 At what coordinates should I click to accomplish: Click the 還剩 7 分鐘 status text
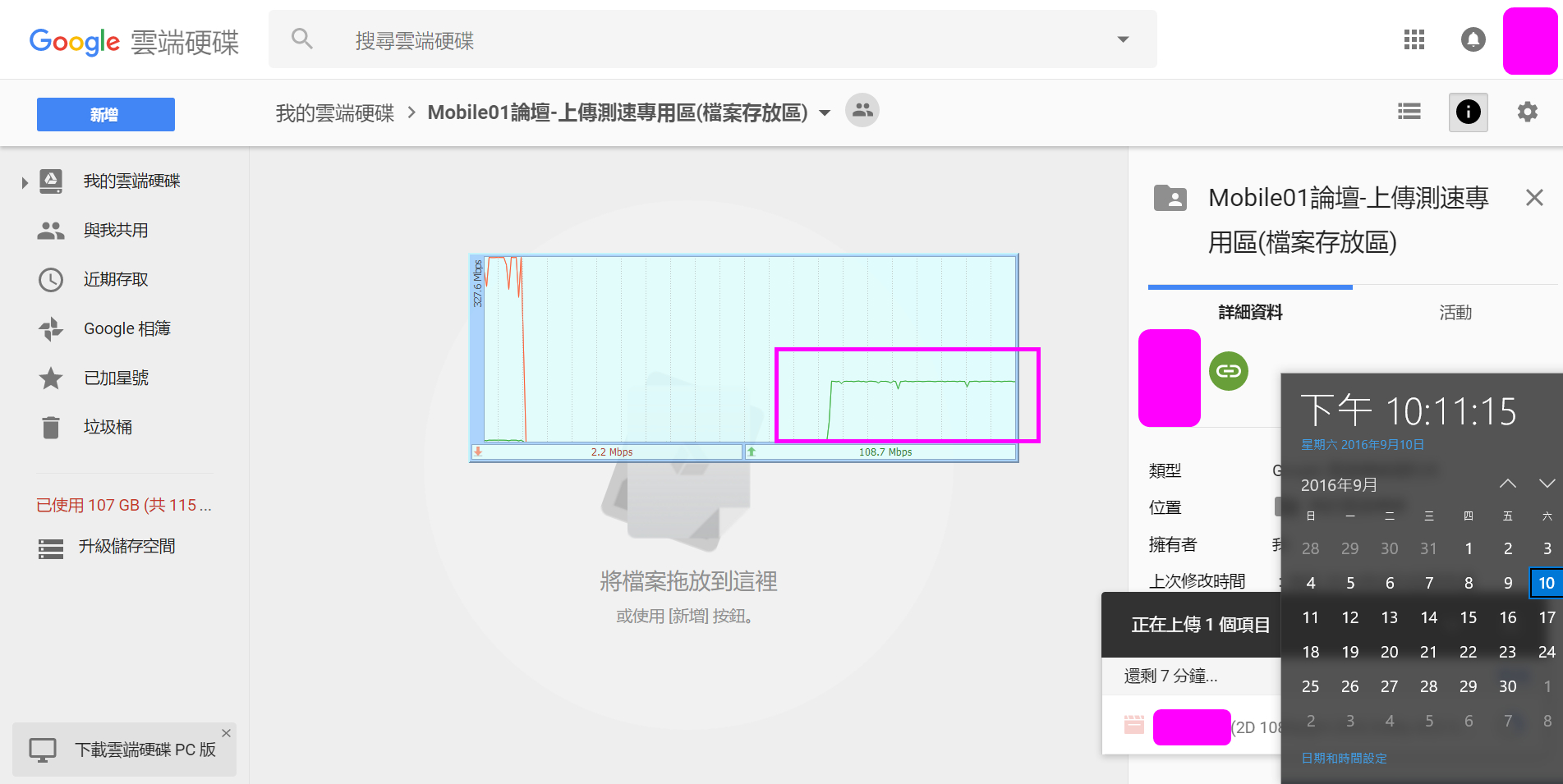tap(1171, 676)
